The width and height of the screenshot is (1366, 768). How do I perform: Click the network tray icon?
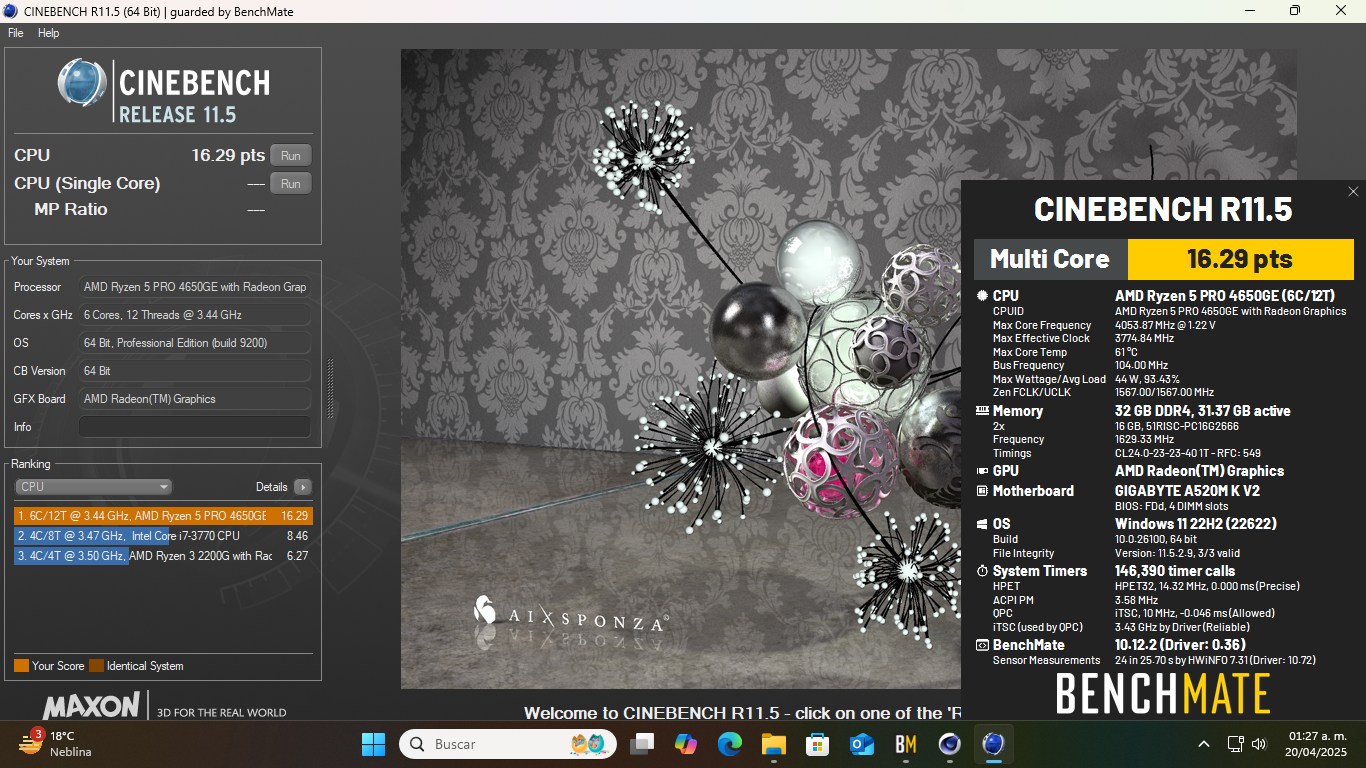1236,744
